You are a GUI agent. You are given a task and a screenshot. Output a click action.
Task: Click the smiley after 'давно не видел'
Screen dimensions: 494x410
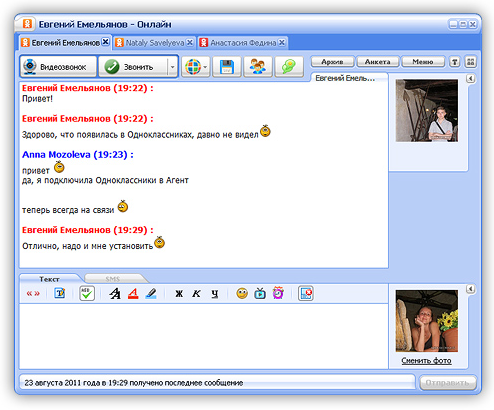coord(265,131)
